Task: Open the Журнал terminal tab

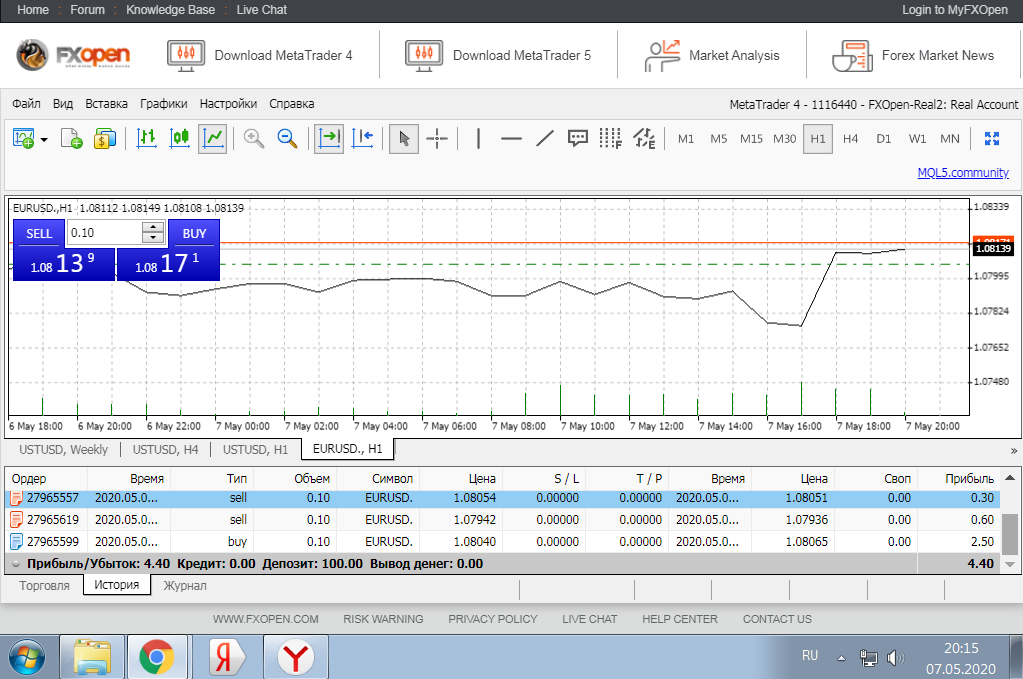Action: [x=185, y=586]
